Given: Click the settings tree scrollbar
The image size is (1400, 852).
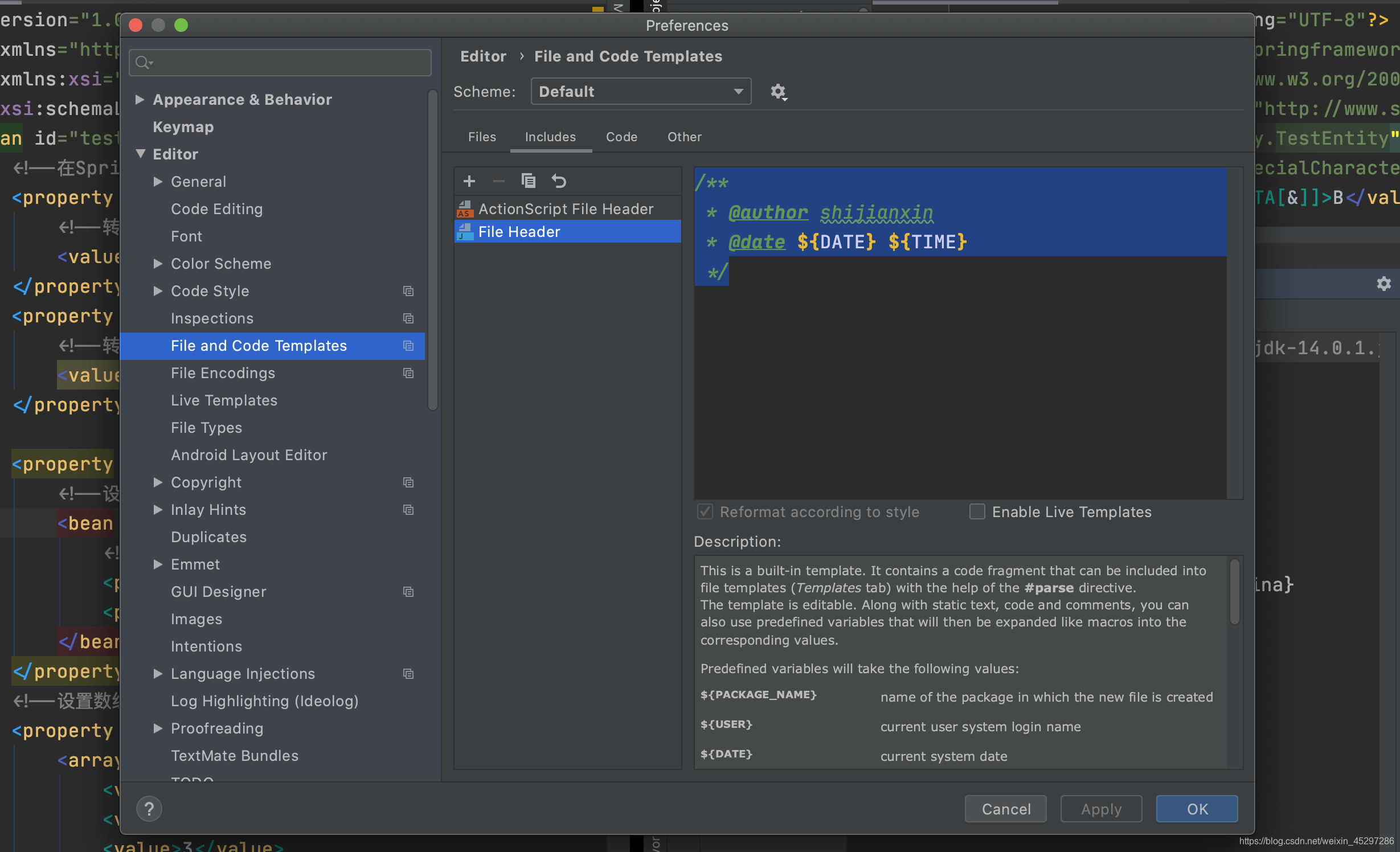Looking at the screenshot, I should tap(433, 249).
